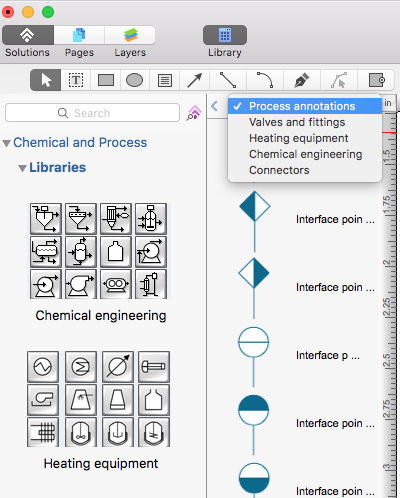This screenshot has width=400, height=498.
Task: Choose Chemical engineering in dropdown list
Action: pyautogui.click(x=305, y=154)
